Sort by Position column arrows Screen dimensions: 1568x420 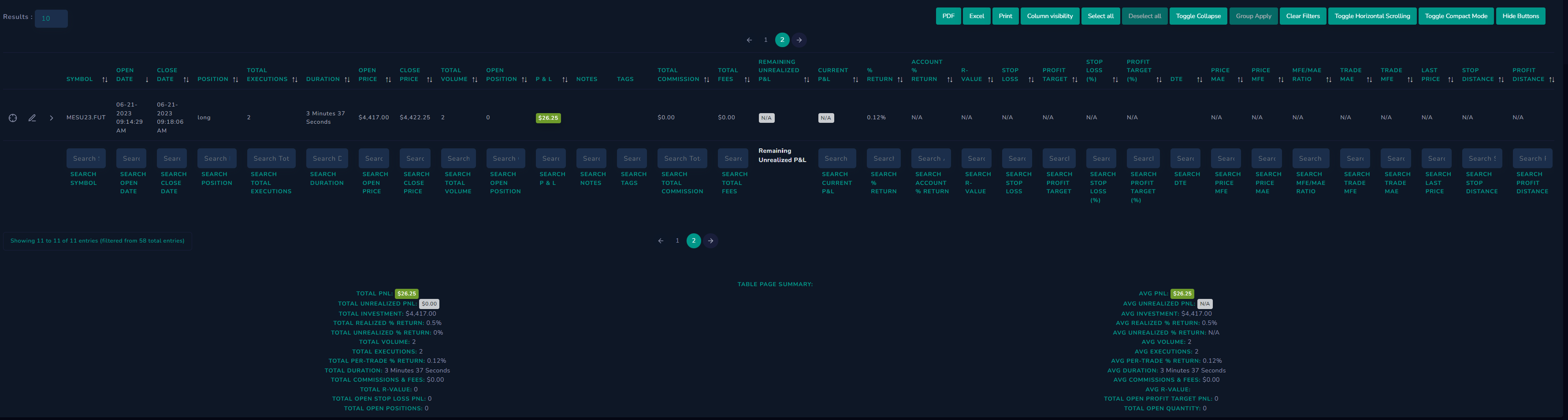pos(236,80)
